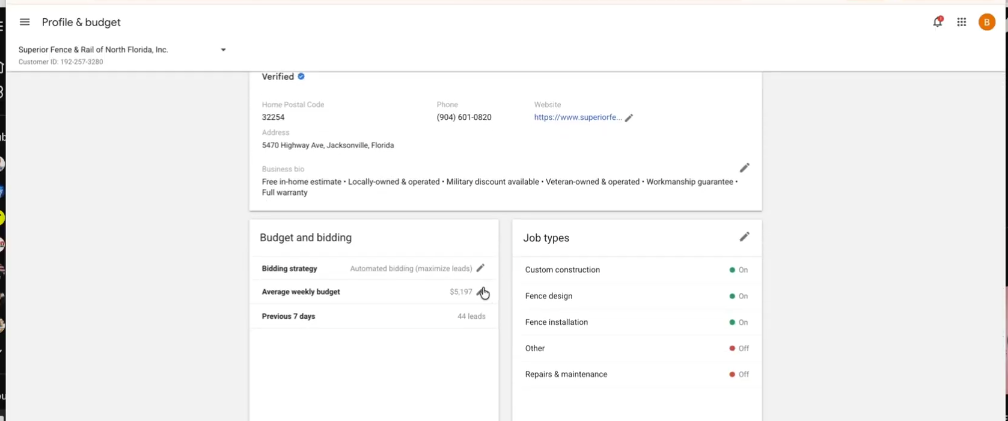This screenshot has height=421, width=1008.
Task: Select the Other job type row
Action: [x=637, y=348]
